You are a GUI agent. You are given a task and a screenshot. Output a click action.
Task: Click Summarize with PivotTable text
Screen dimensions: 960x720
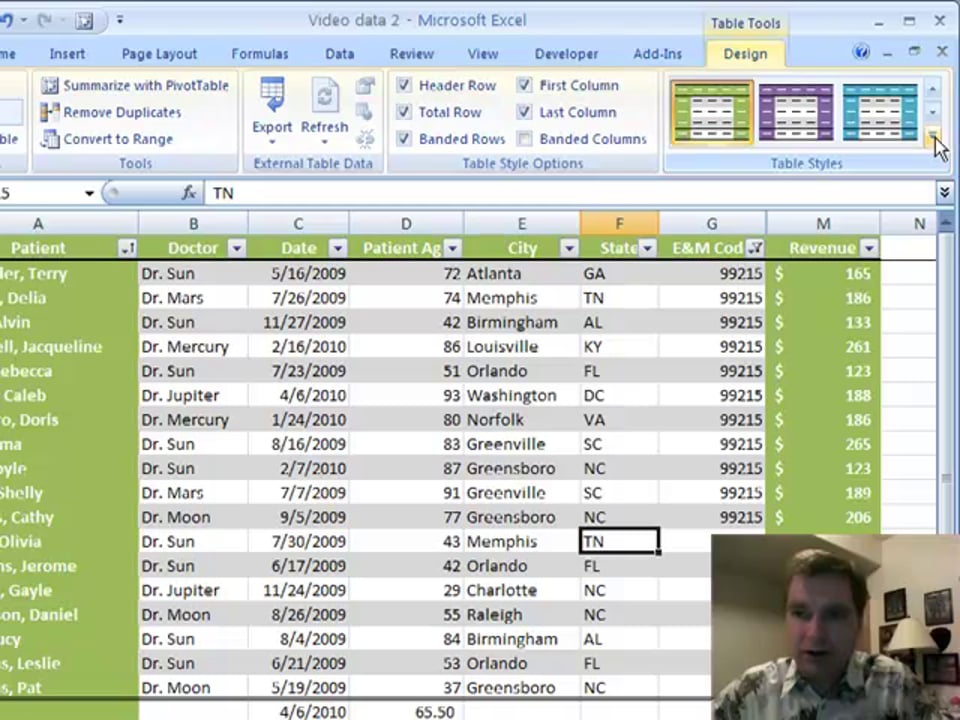(146, 86)
